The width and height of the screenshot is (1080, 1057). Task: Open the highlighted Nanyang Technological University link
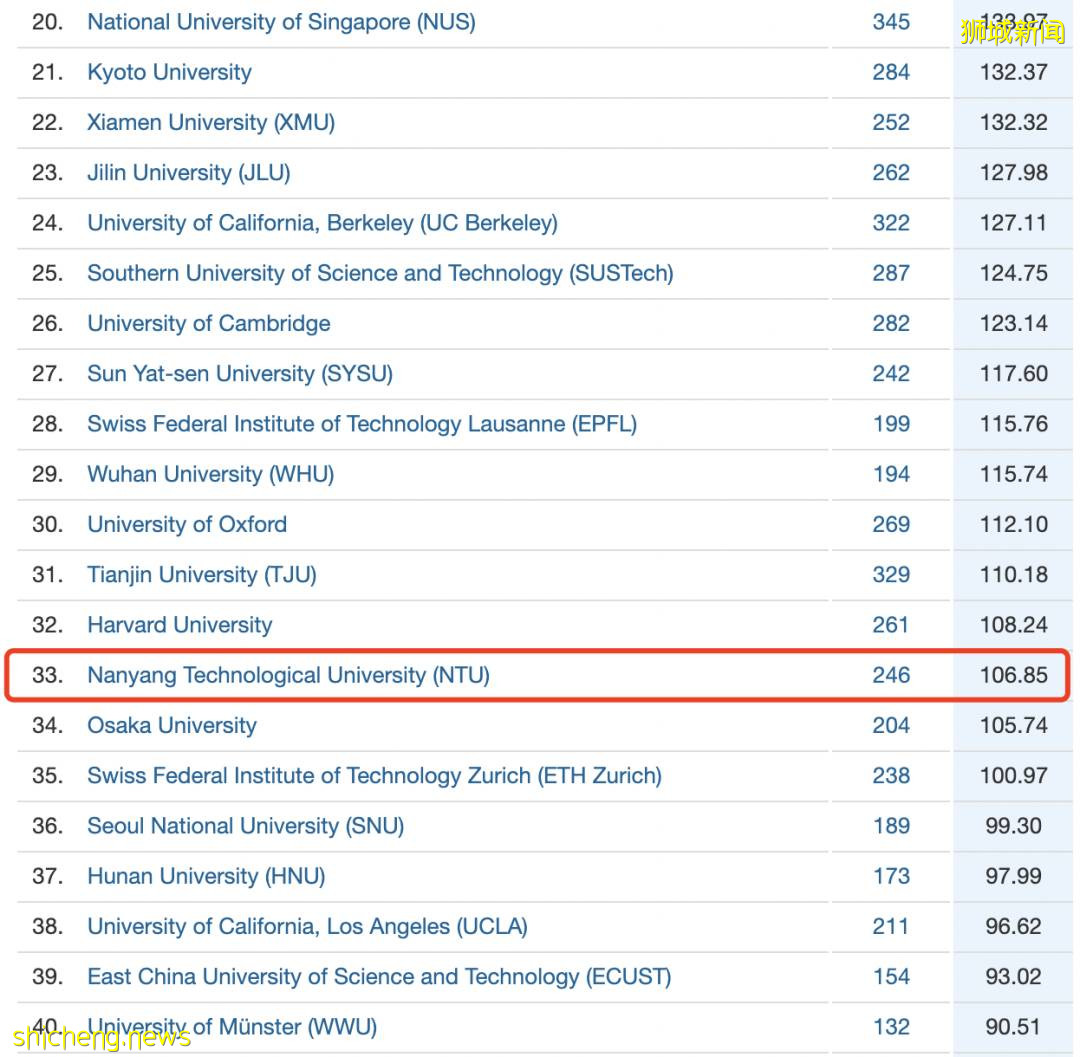tap(289, 675)
